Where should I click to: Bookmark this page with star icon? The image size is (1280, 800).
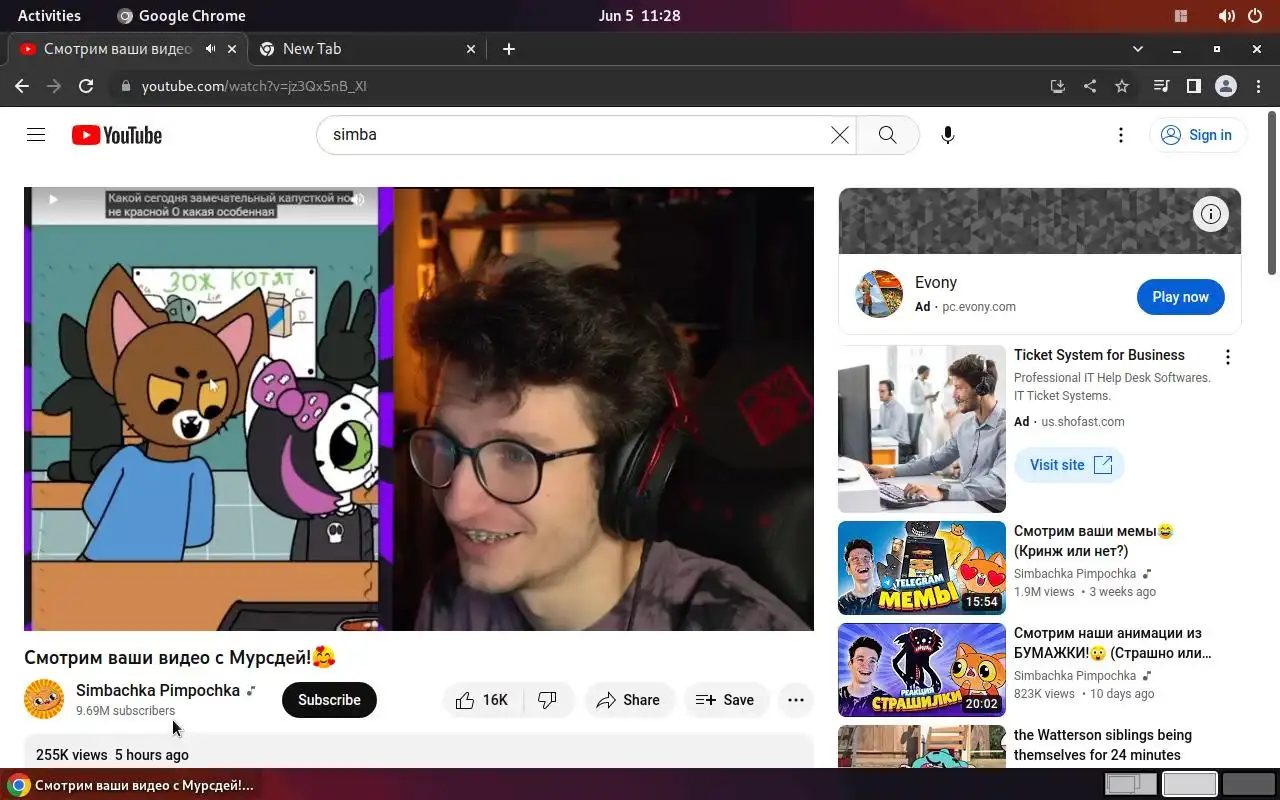click(1122, 86)
